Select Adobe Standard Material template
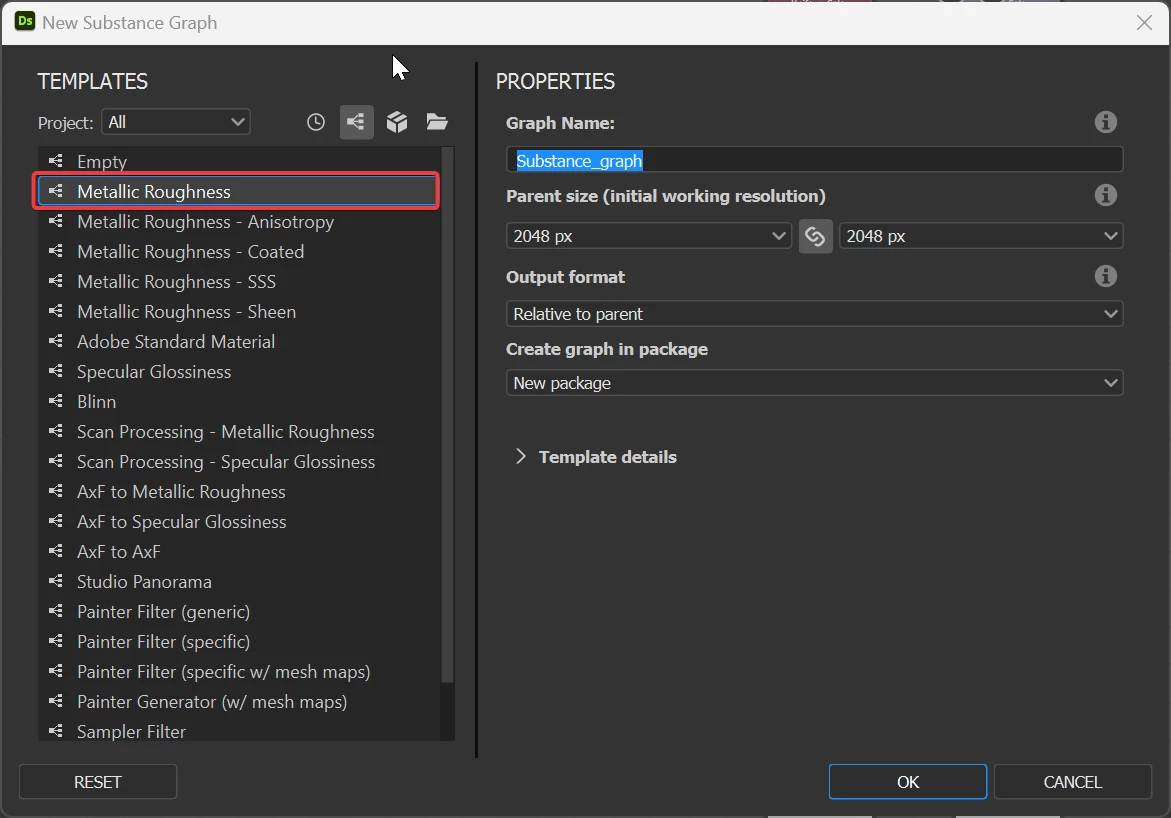This screenshot has height=818, width=1171. pos(239,341)
